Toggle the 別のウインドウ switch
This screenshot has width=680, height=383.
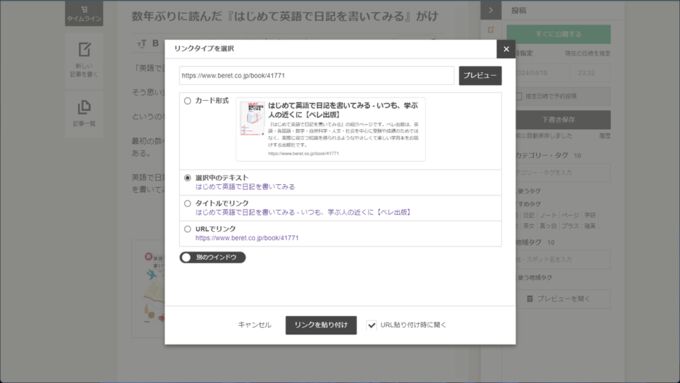(x=212, y=257)
